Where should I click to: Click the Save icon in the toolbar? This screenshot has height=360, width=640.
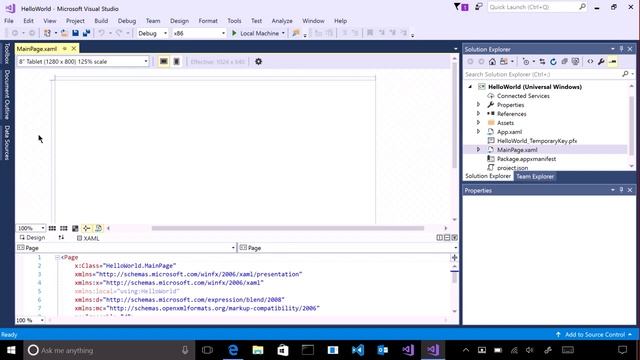(76, 33)
